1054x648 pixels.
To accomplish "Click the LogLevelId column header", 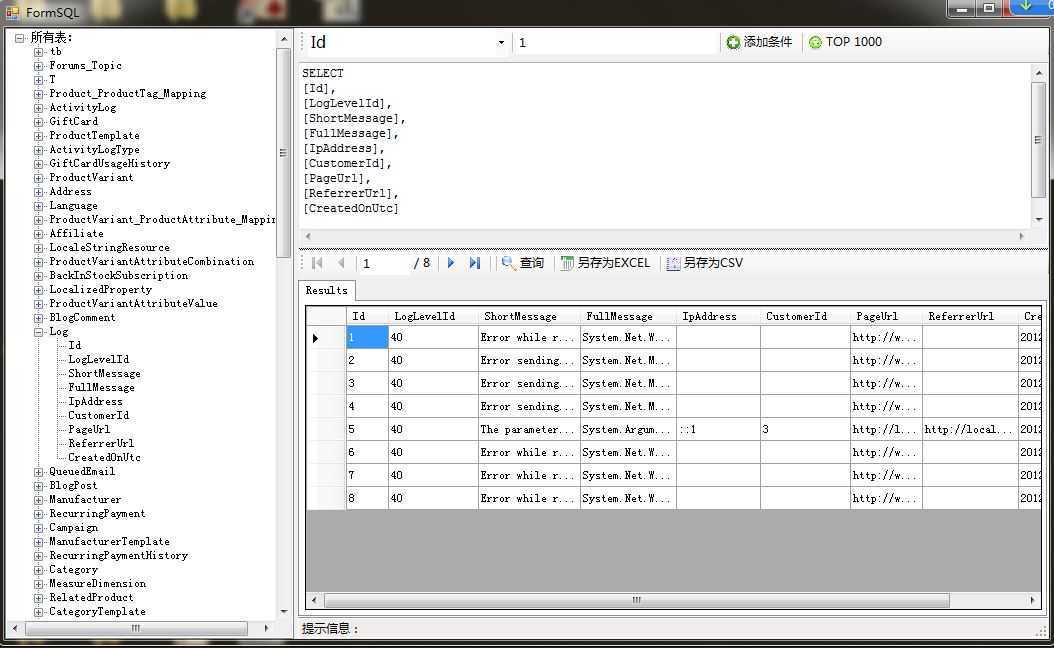I will [433, 316].
